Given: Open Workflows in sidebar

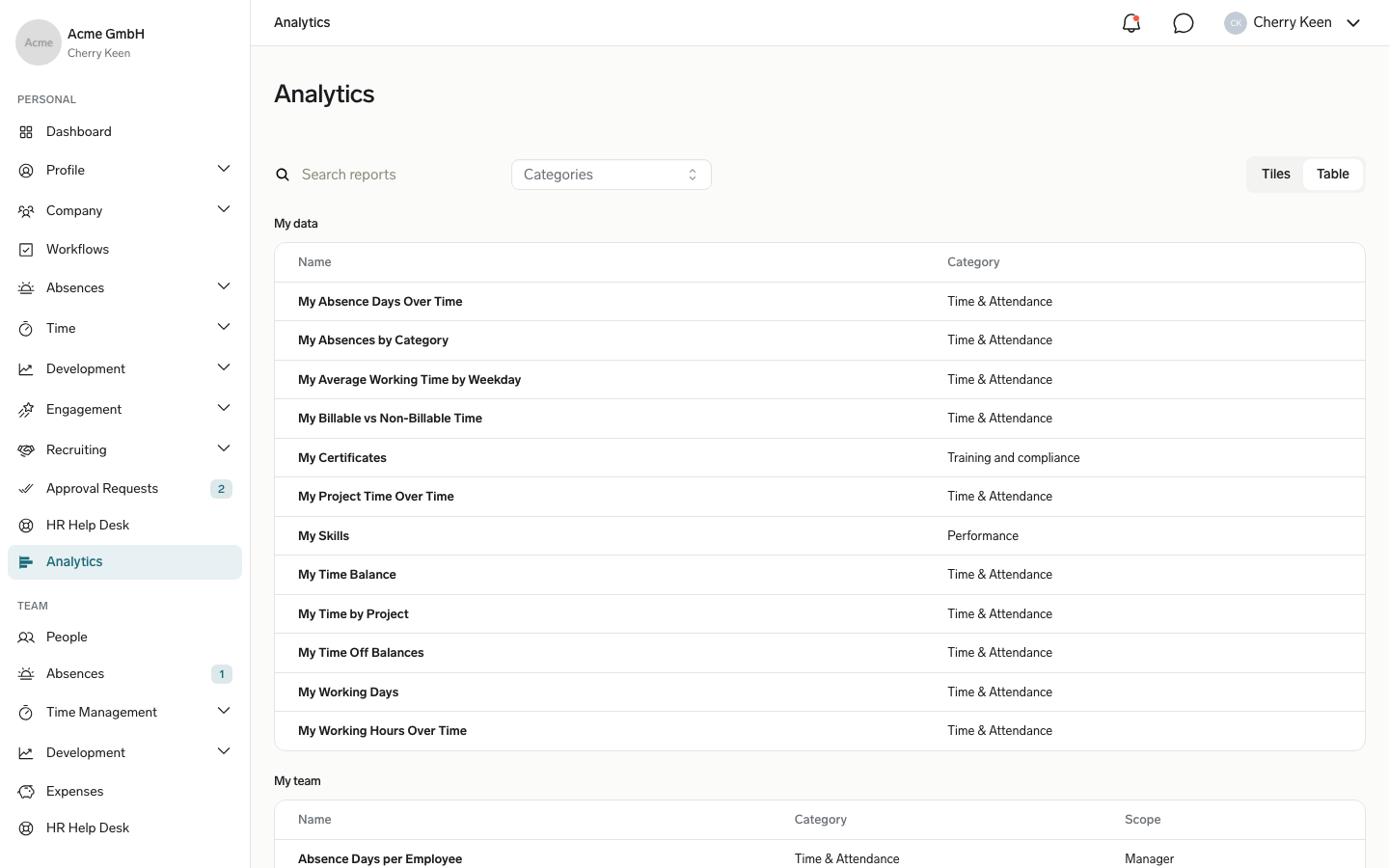Looking at the screenshot, I should pyautogui.click(x=124, y=250).
